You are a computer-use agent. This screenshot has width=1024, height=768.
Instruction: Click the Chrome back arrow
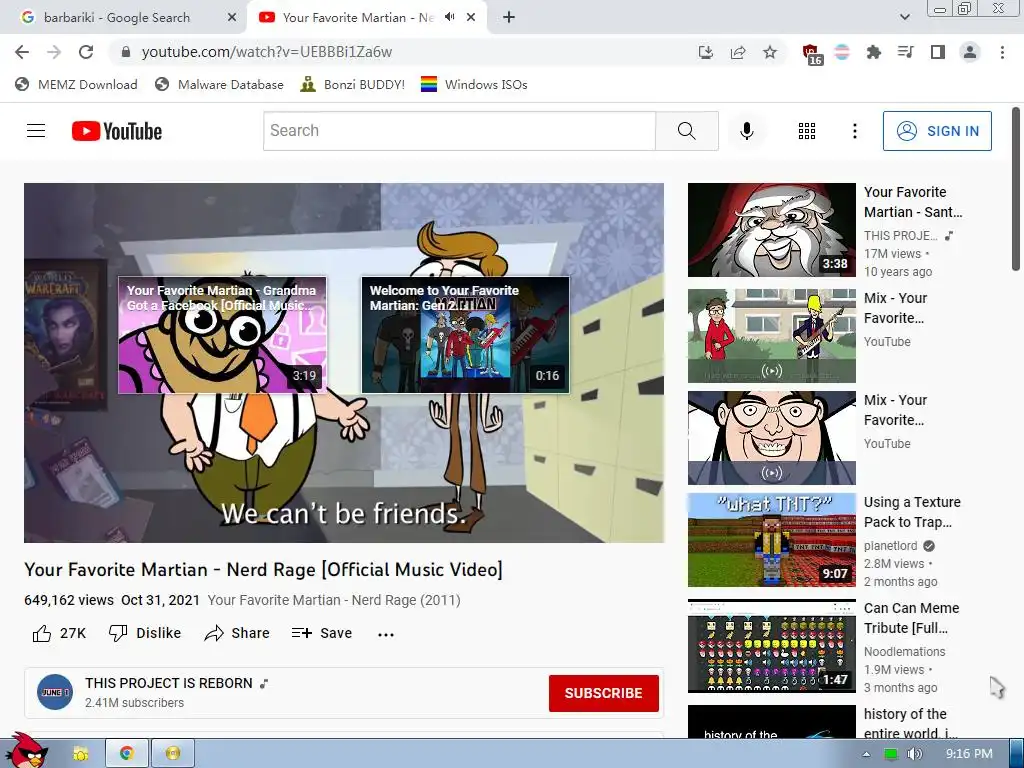click(x=22, y=52)
